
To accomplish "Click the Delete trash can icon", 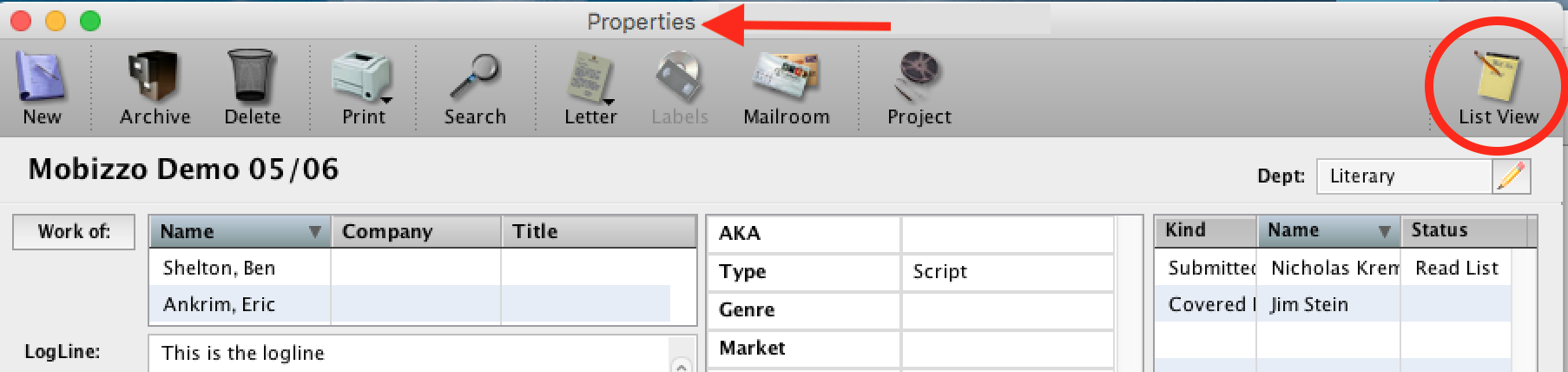I will click(x=251, y=75).
